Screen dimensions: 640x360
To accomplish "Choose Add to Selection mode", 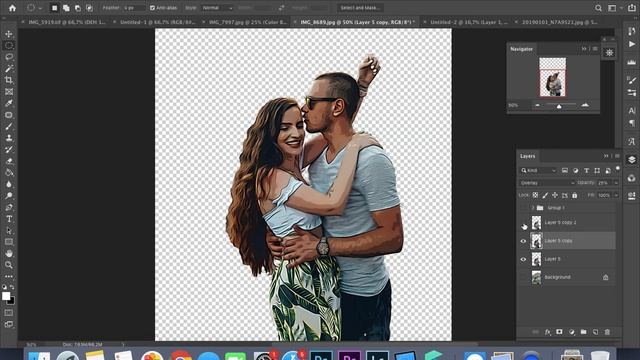I will 66,8.
